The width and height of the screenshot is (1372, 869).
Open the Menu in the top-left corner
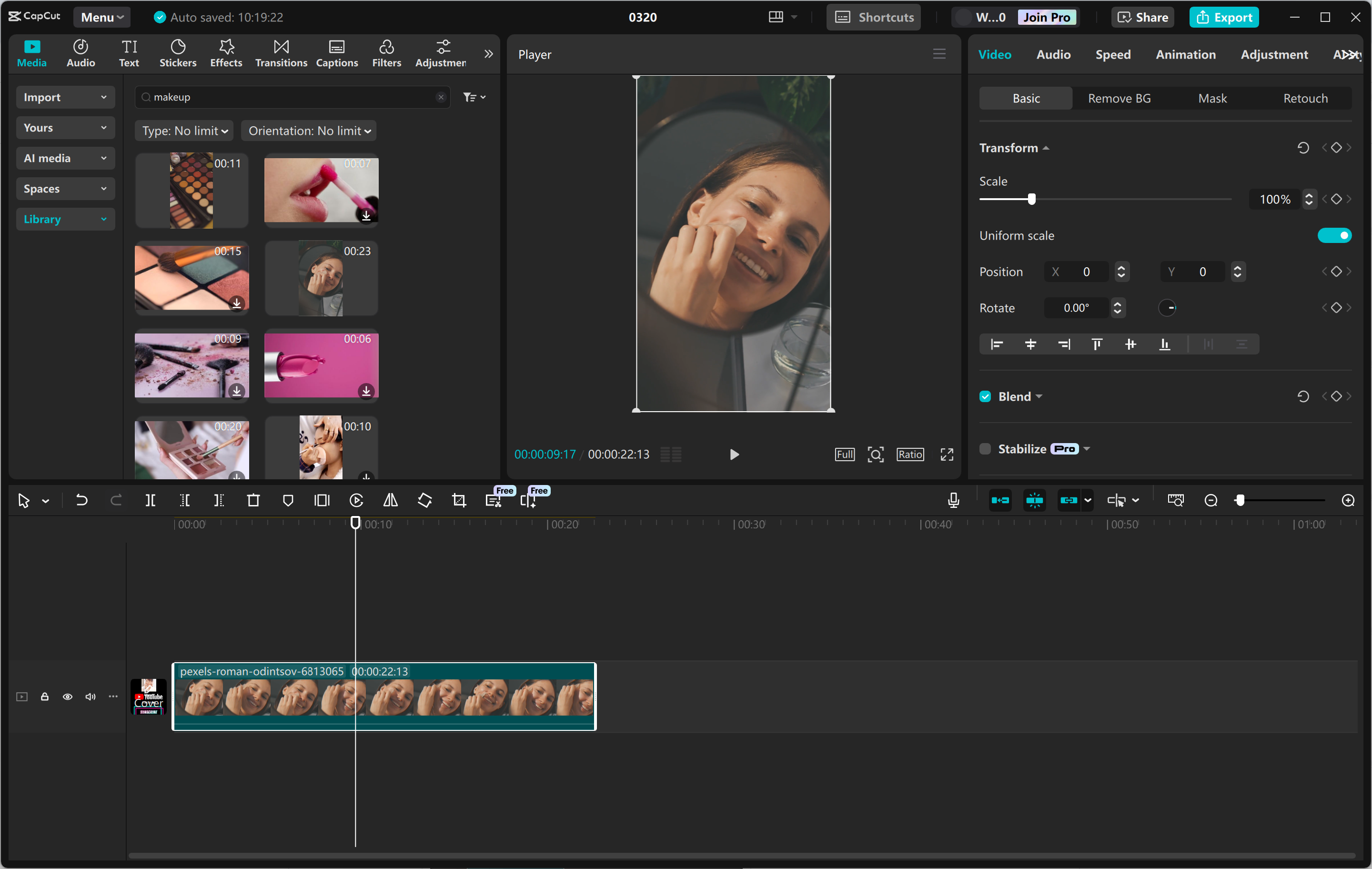[x=101, y=17]
